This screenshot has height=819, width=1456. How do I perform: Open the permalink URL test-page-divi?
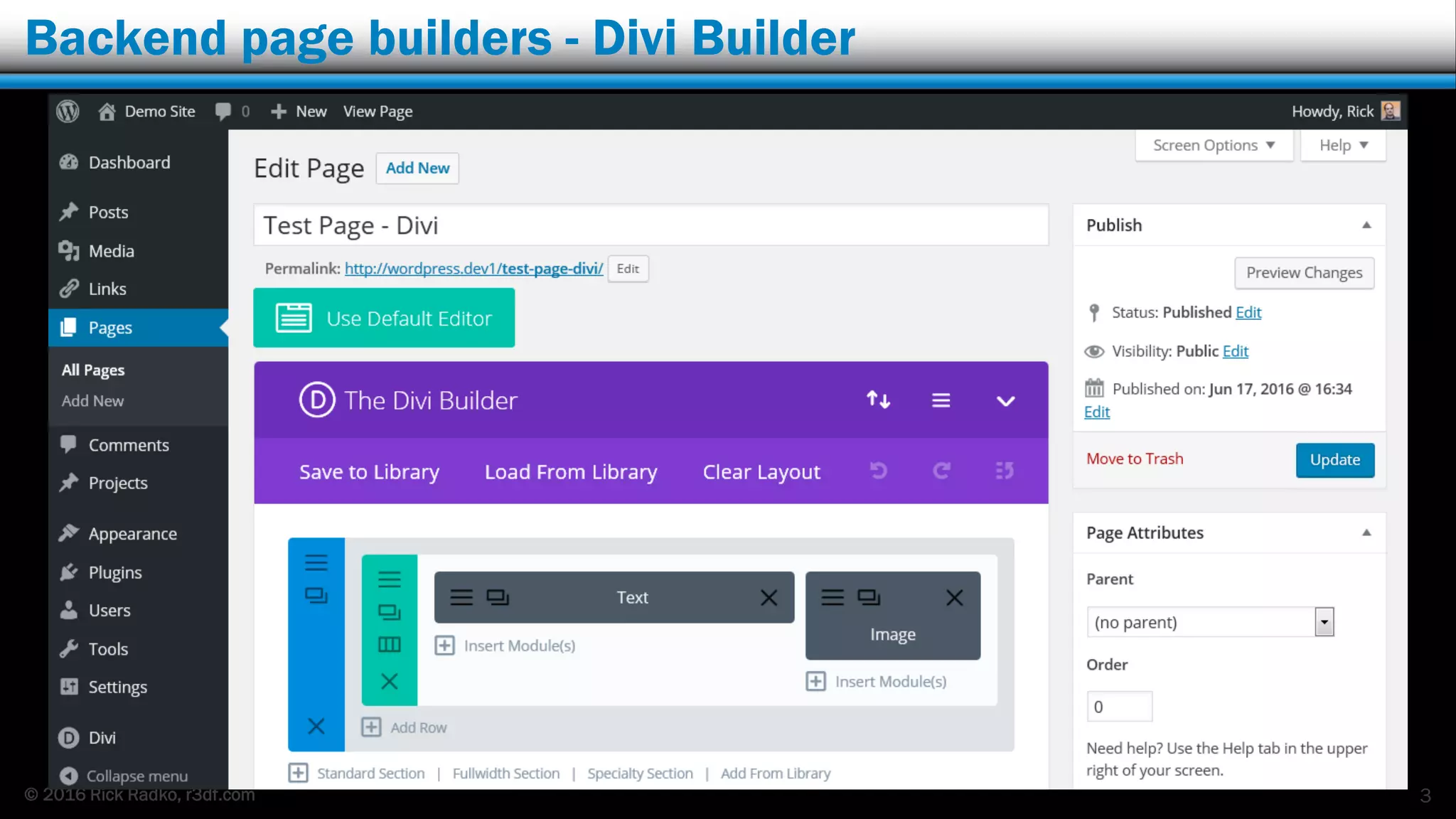473,269
